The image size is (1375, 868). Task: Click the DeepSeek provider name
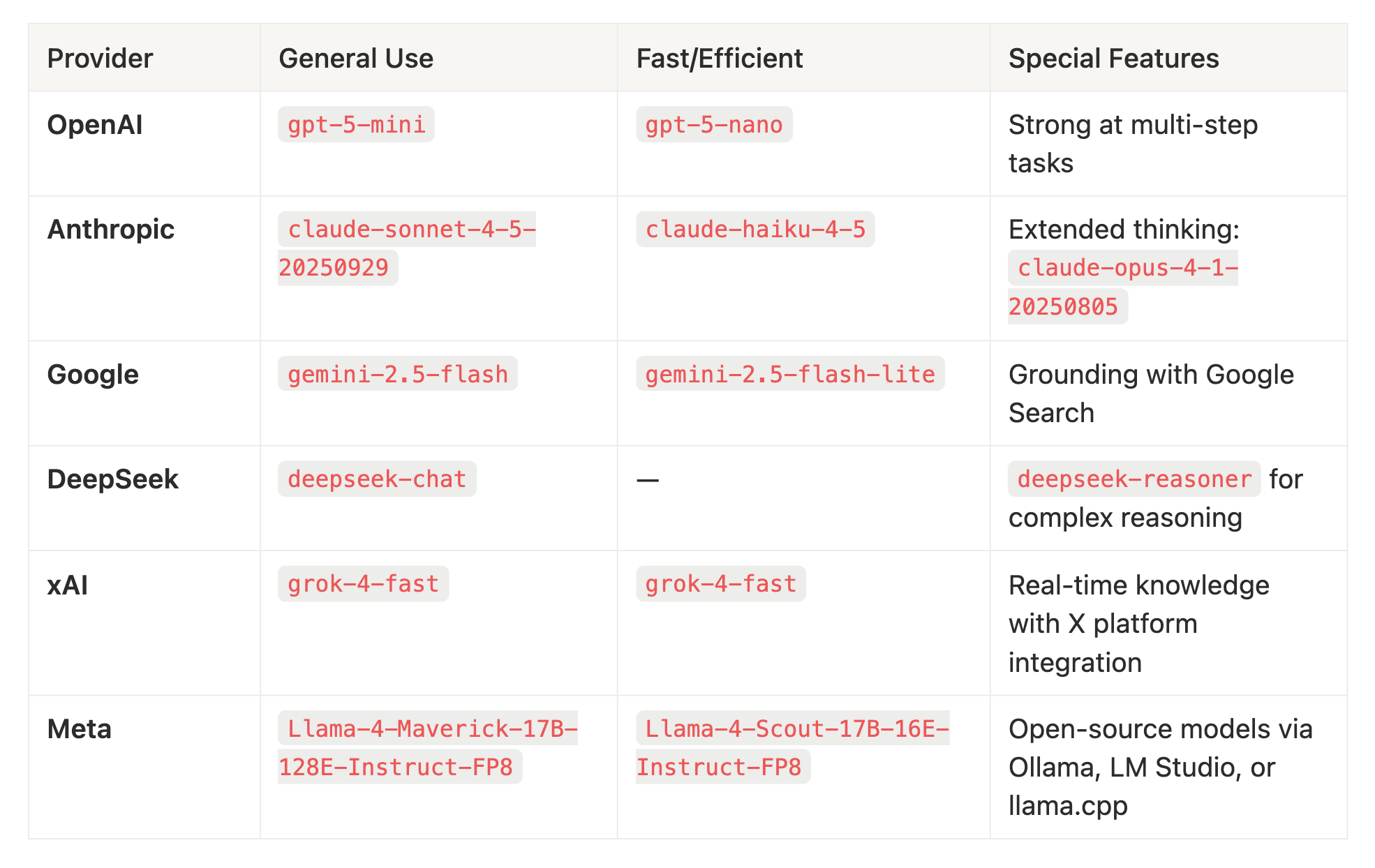(x=113, y=479)
